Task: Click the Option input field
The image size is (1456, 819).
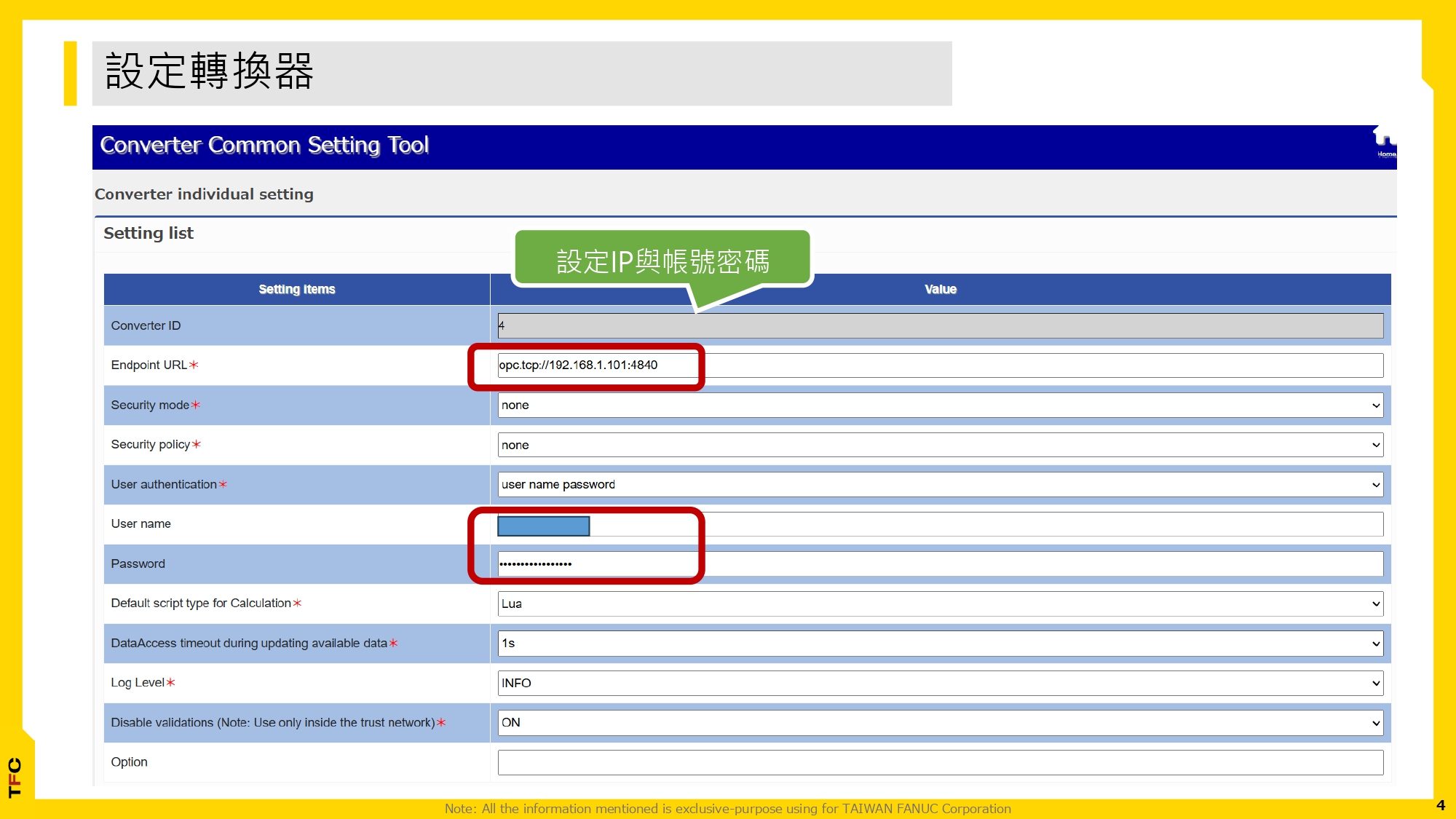Action: pyautogui.click(x=941, y=762)
